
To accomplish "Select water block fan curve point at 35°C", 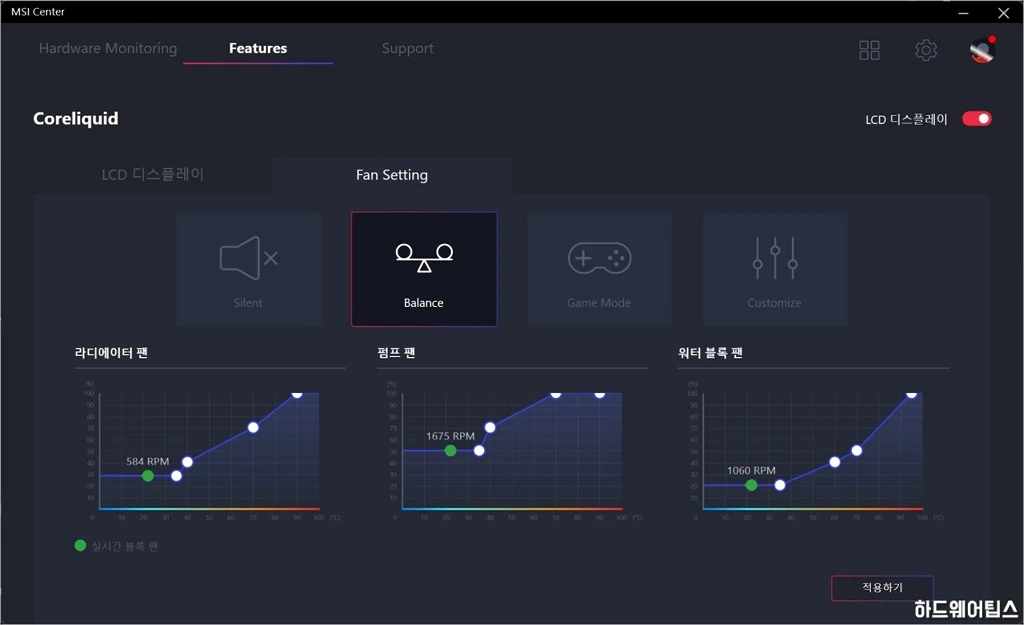I will (x=780, y=485).
